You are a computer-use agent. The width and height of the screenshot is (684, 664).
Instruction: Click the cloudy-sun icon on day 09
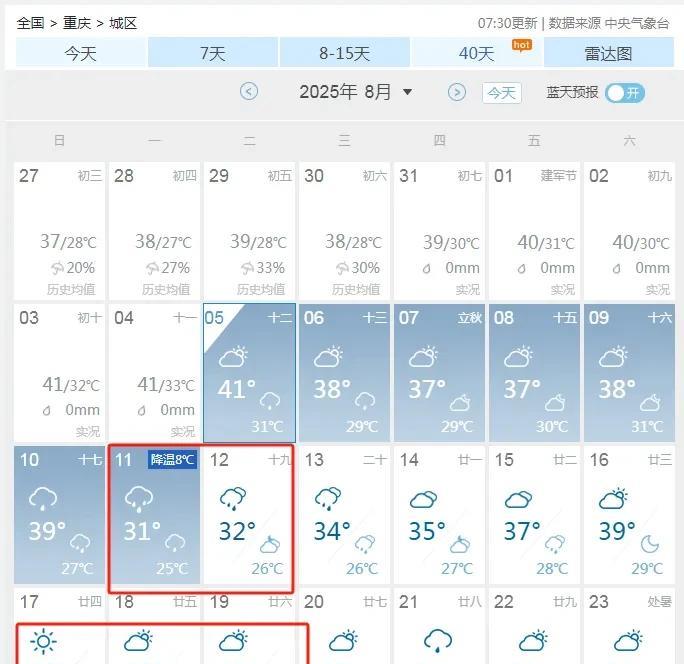point(613,356)
